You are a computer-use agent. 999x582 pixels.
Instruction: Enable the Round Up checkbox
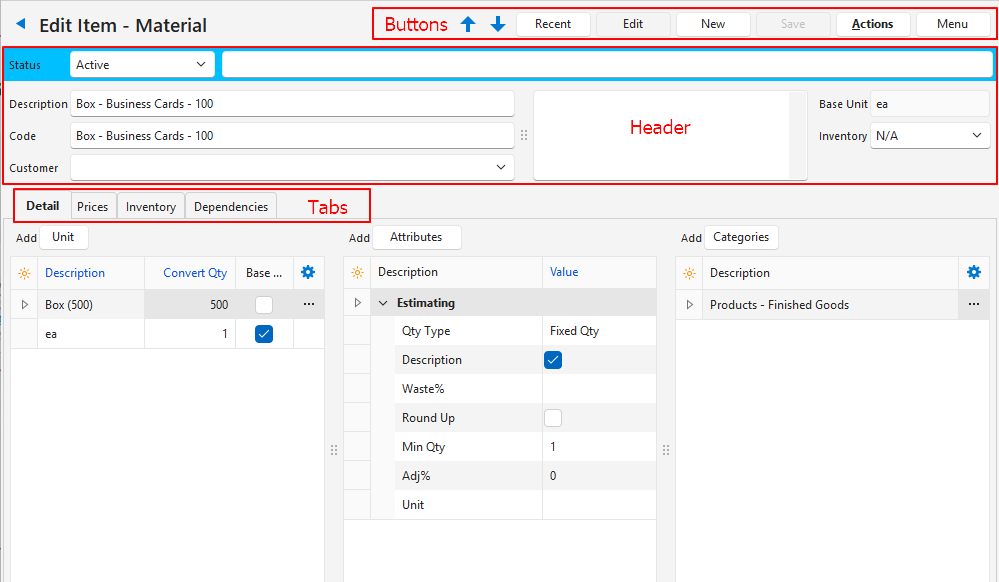point(553,418)
